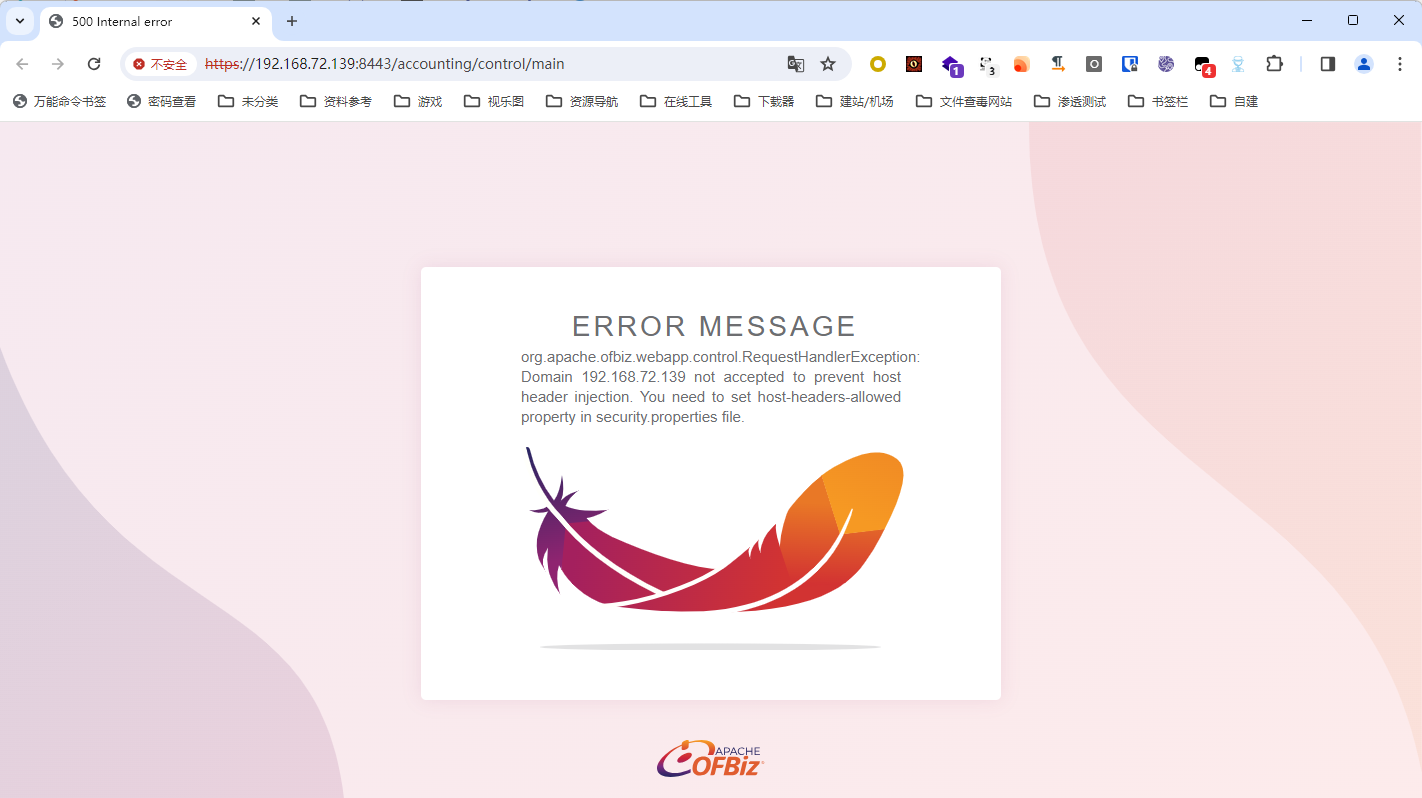1422x798 pixels.
Task: Open the tab search dropdown arrow
Action: click(19, 21)
